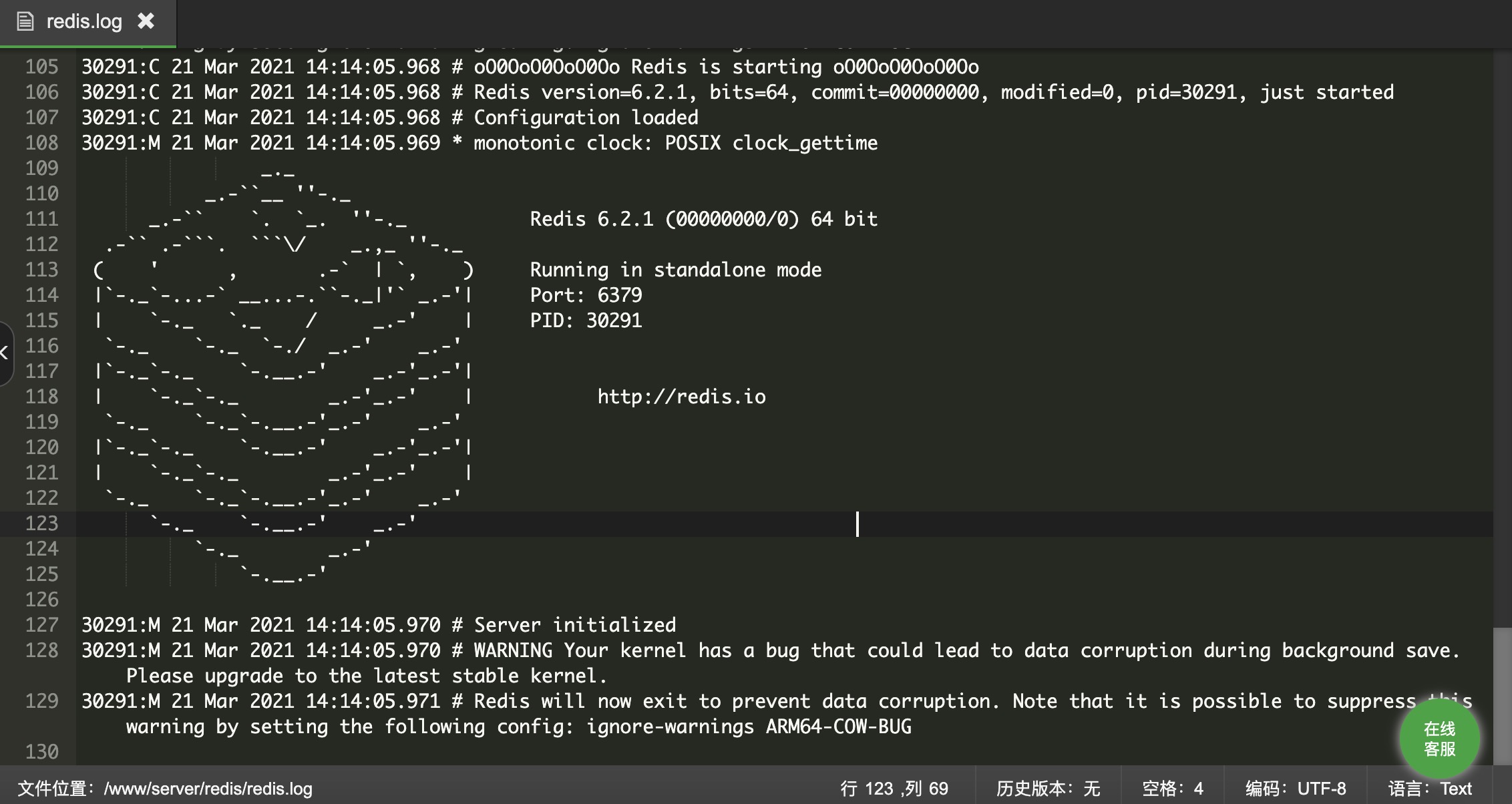The width and height of the screenshot is (1512, 804).
Task: Click line number 127 in gutter
Action: point(41,625)
